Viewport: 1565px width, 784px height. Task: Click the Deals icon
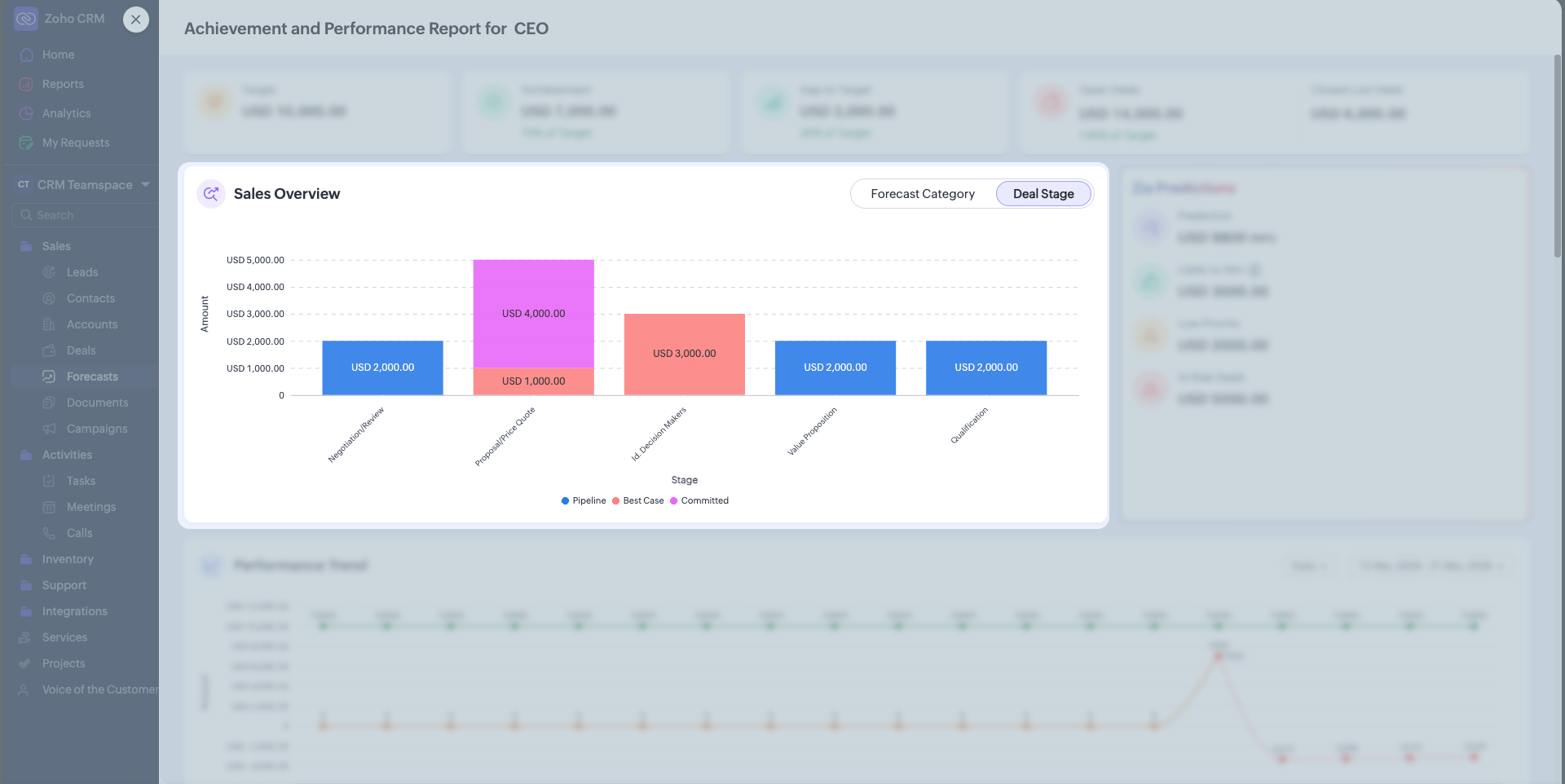coord(49,350)
